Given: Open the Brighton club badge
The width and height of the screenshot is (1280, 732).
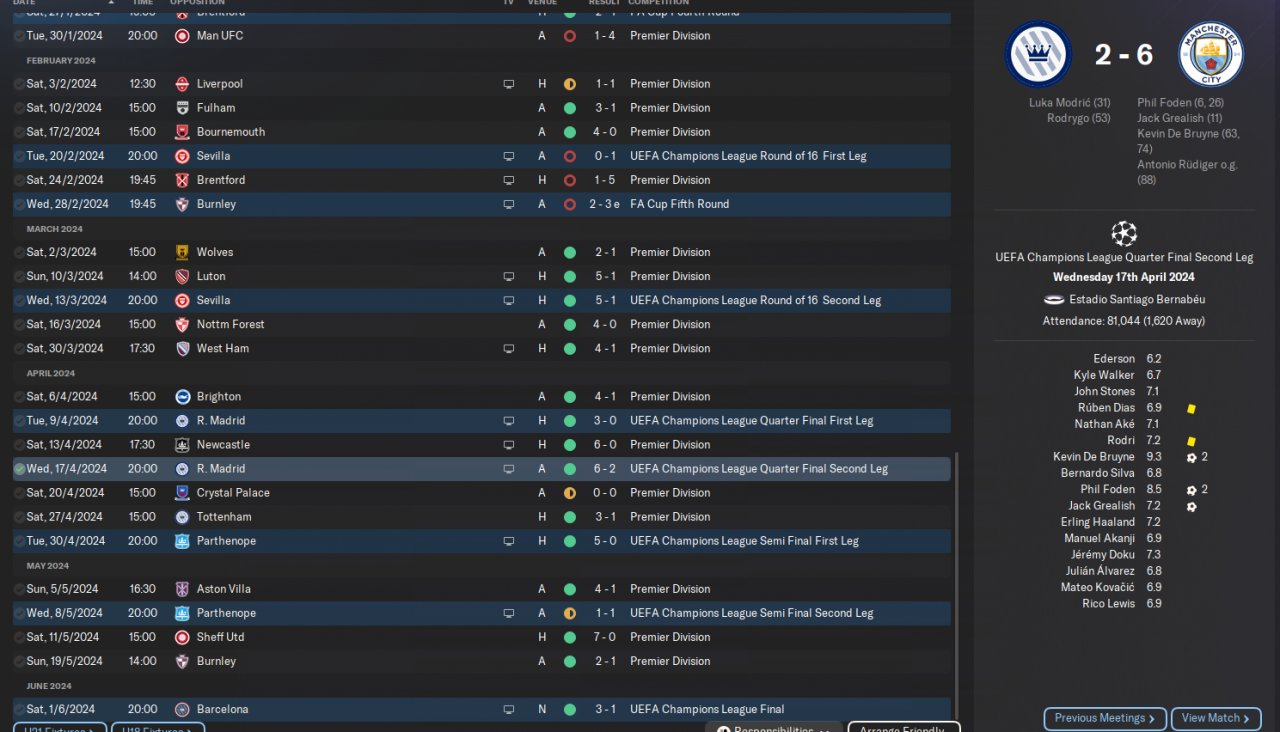Looking at the screenshot, I should [x=182, y=396].
